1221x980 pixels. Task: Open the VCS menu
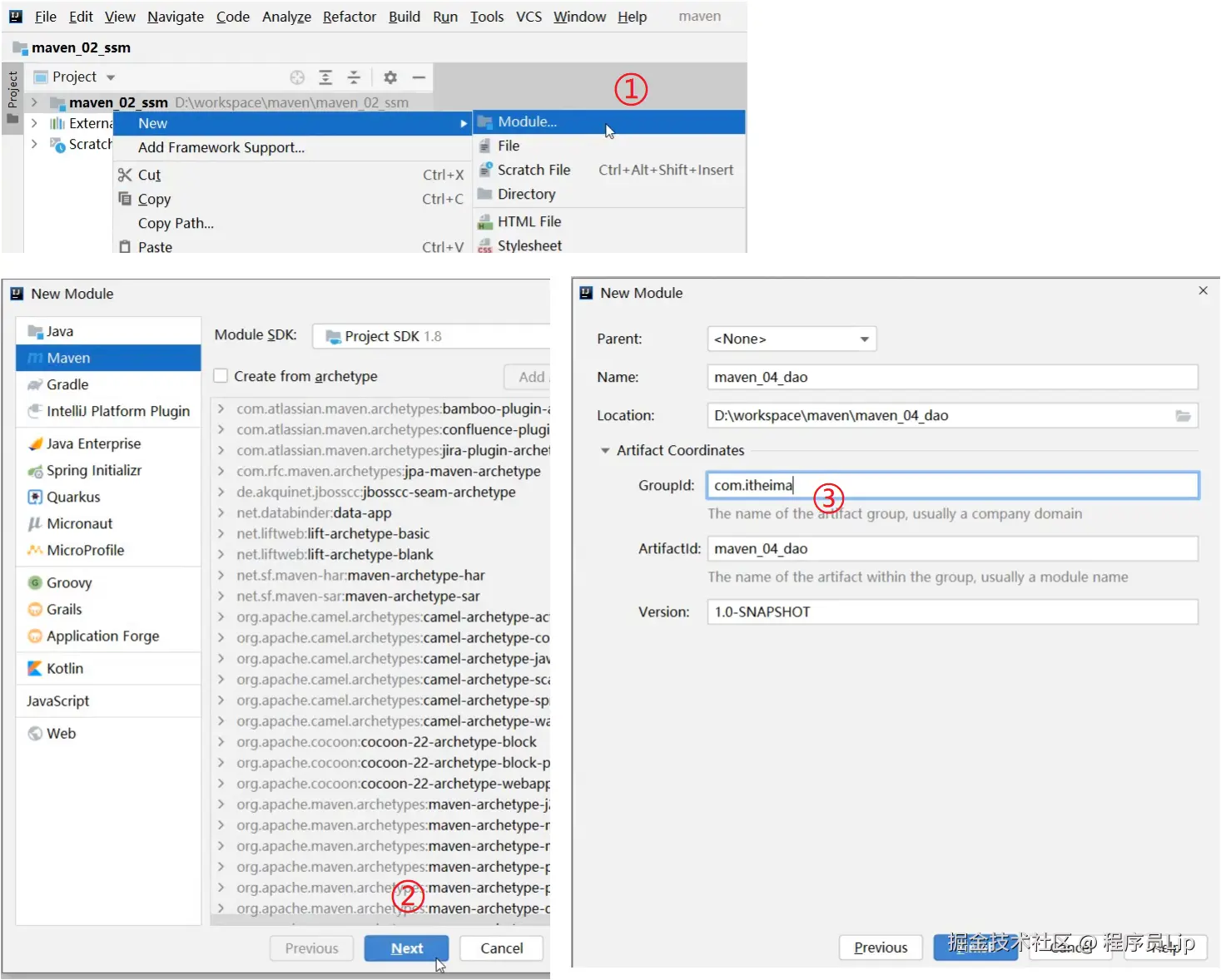click(529, 17)
